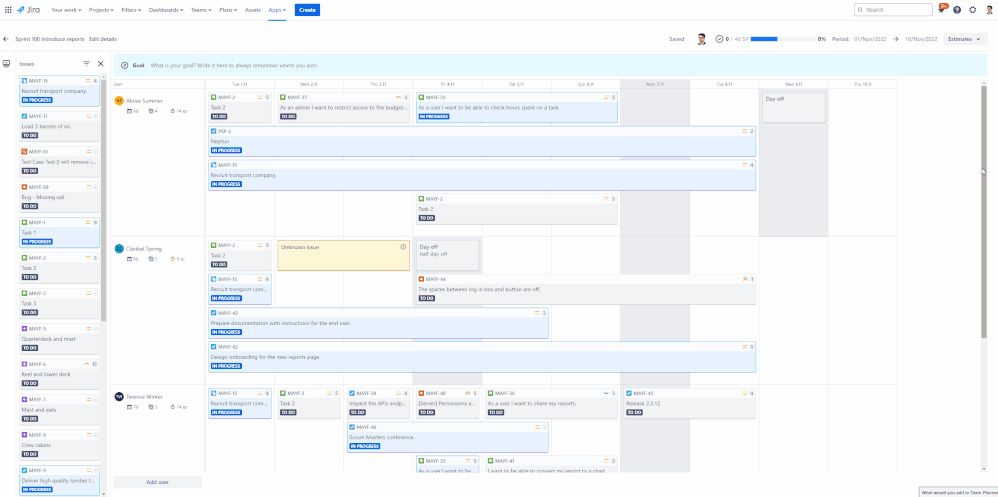Click the arrow between period dates
This screenshot has width=998, height=497.
[x=896, y=39]
